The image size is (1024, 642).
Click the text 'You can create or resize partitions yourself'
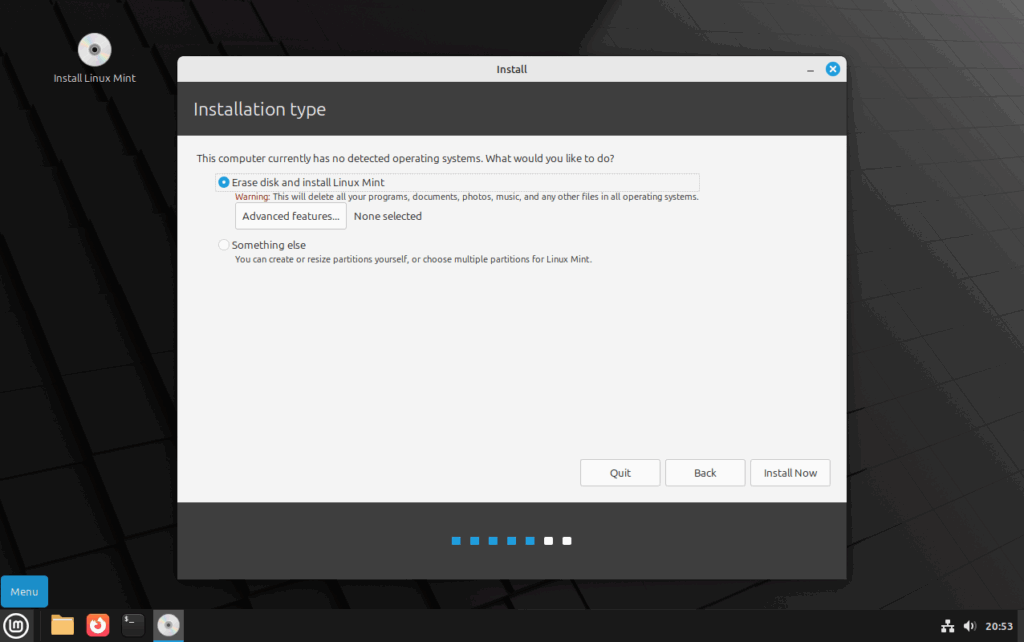coord(321,259)
